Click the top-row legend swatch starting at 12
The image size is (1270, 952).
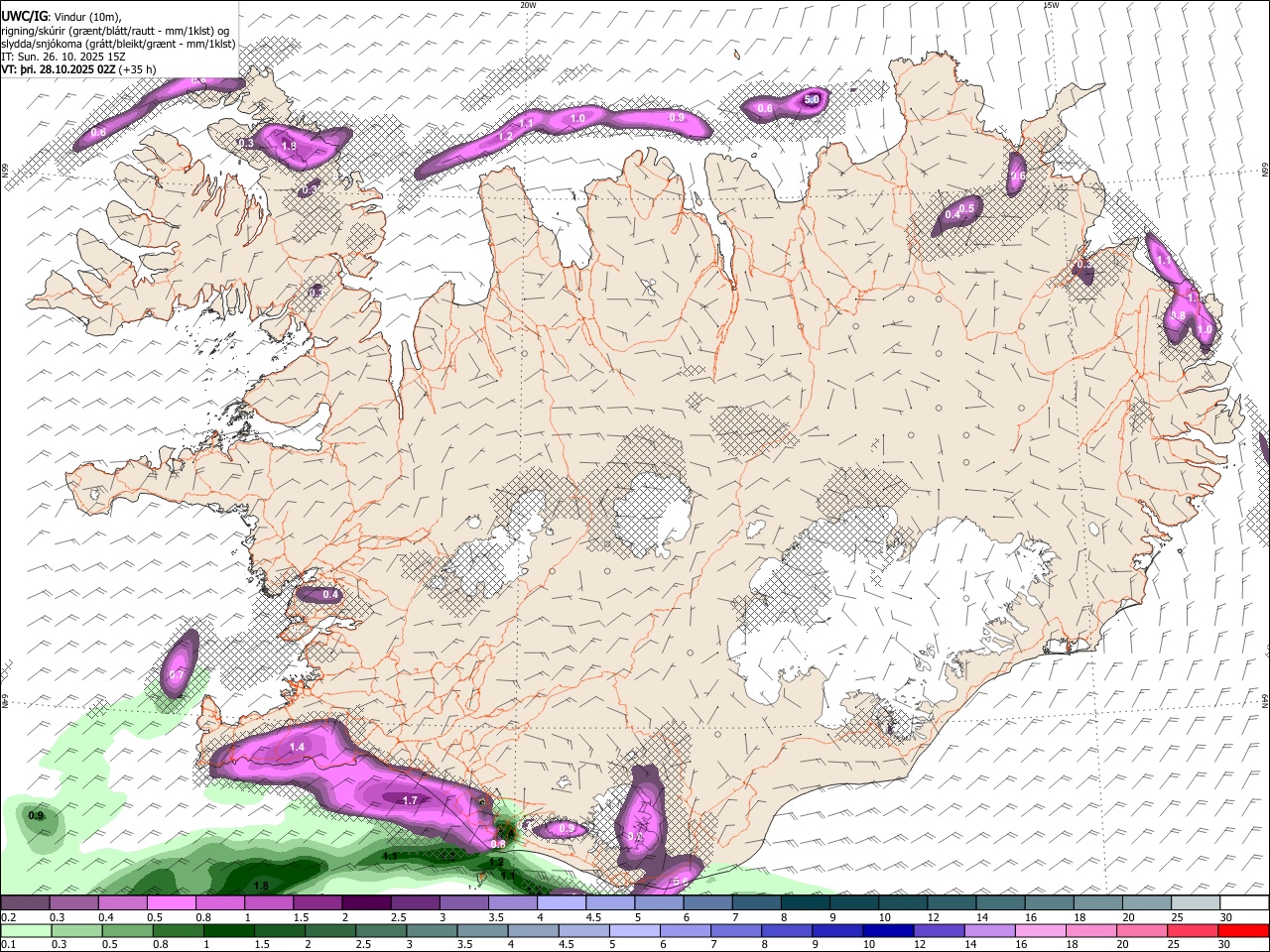click(952, 902)
